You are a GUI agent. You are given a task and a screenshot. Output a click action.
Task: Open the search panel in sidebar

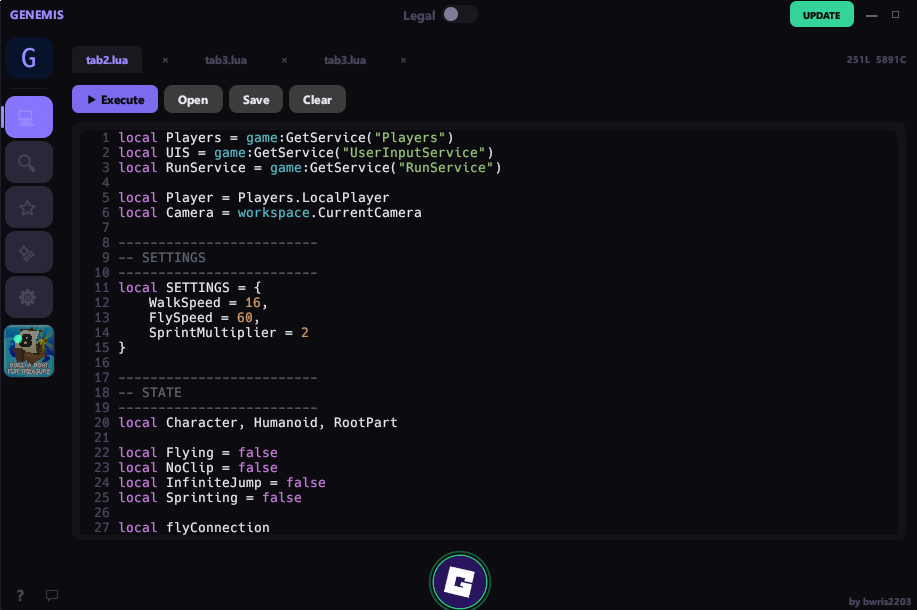click(29, 161)
